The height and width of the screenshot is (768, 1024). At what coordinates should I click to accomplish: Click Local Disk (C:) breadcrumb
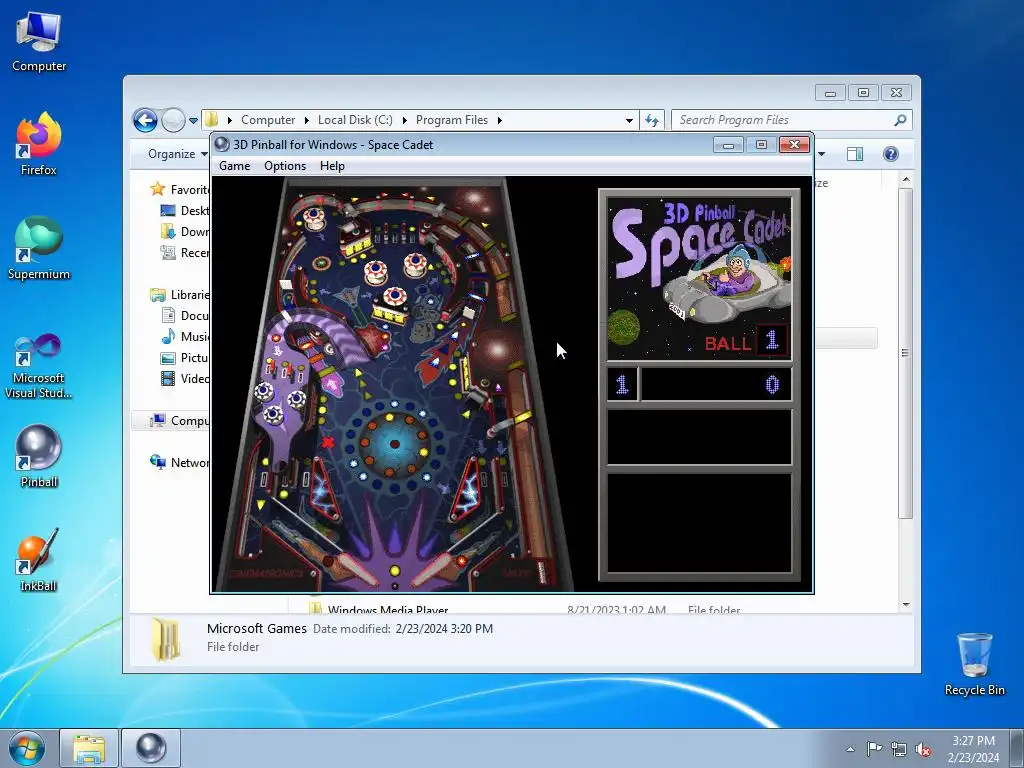coord(355,120)
